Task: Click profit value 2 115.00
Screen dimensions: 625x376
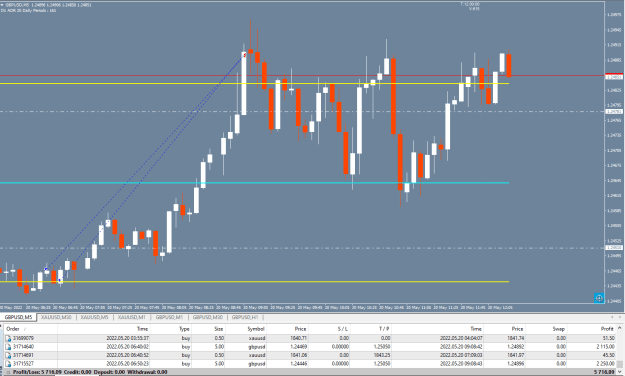Action: [605, 347]
